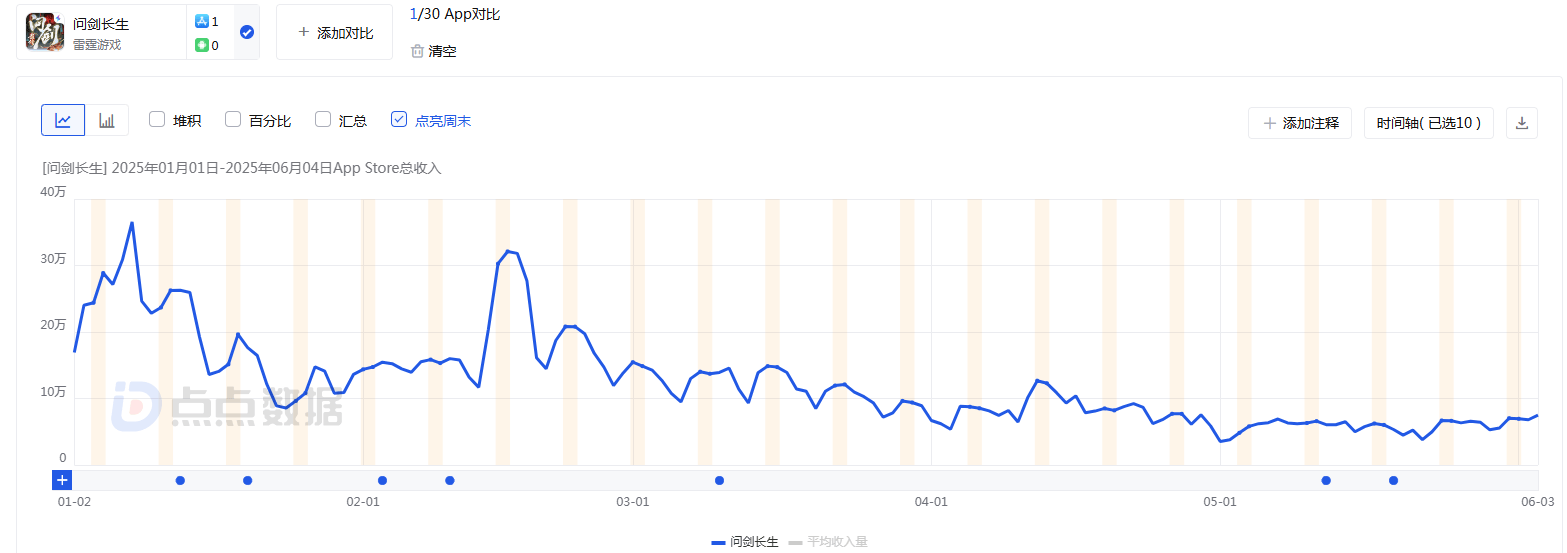The image size is (1567, 553).
Task: Download the chart data
Action: (1522, 123)
